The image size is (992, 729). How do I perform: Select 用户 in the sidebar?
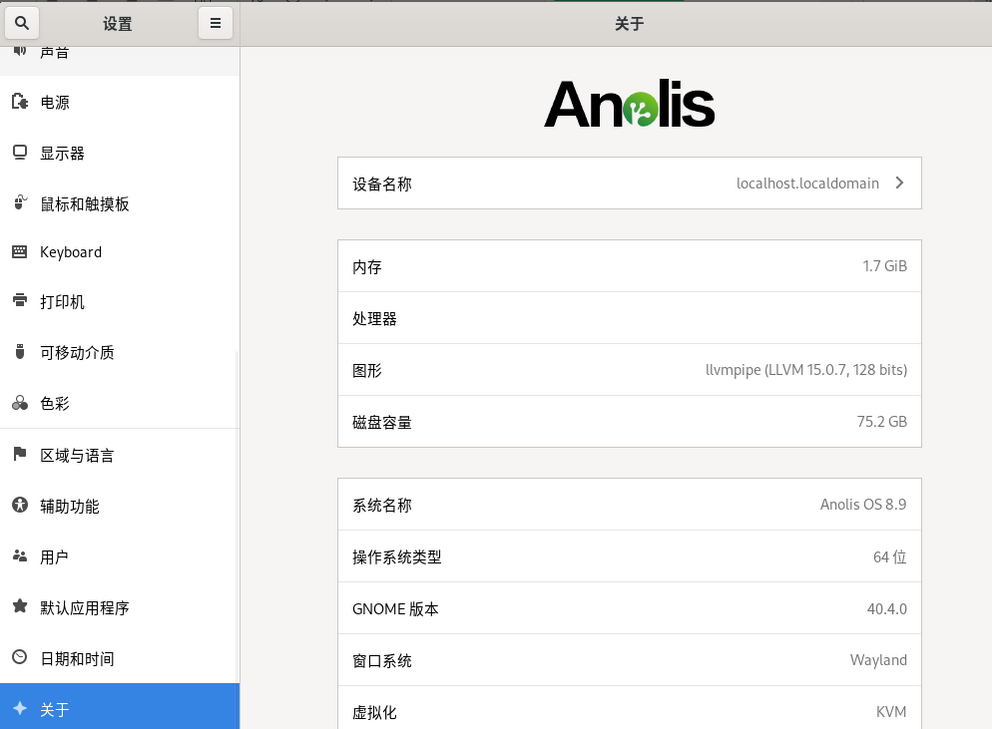tap(54, 557)
